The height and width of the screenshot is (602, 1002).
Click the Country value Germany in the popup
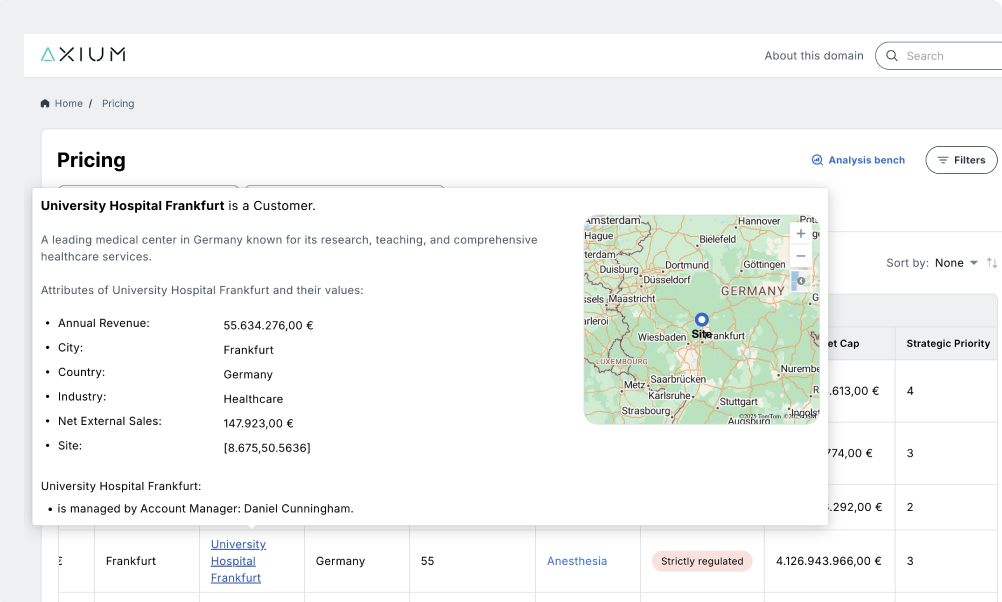(x=248, y=374)
